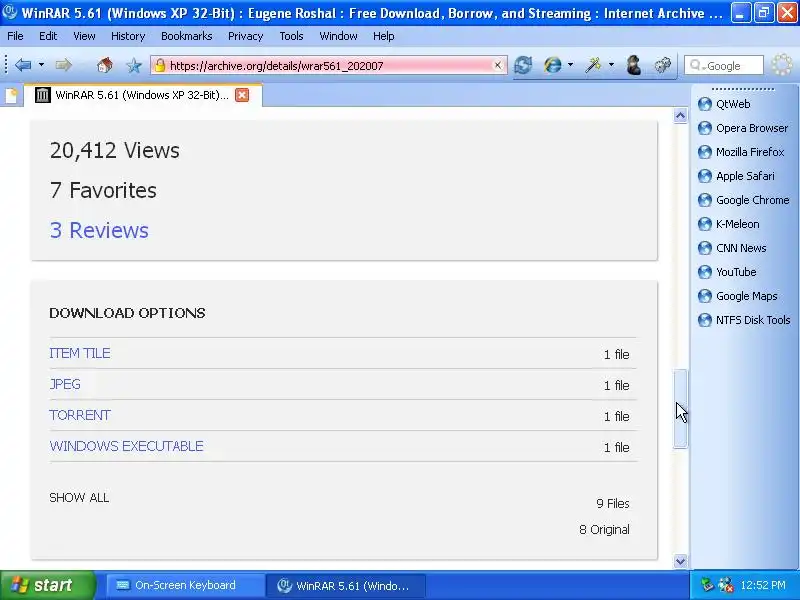Open the NTFS Disk Tools bookmark

coord(744,320)
